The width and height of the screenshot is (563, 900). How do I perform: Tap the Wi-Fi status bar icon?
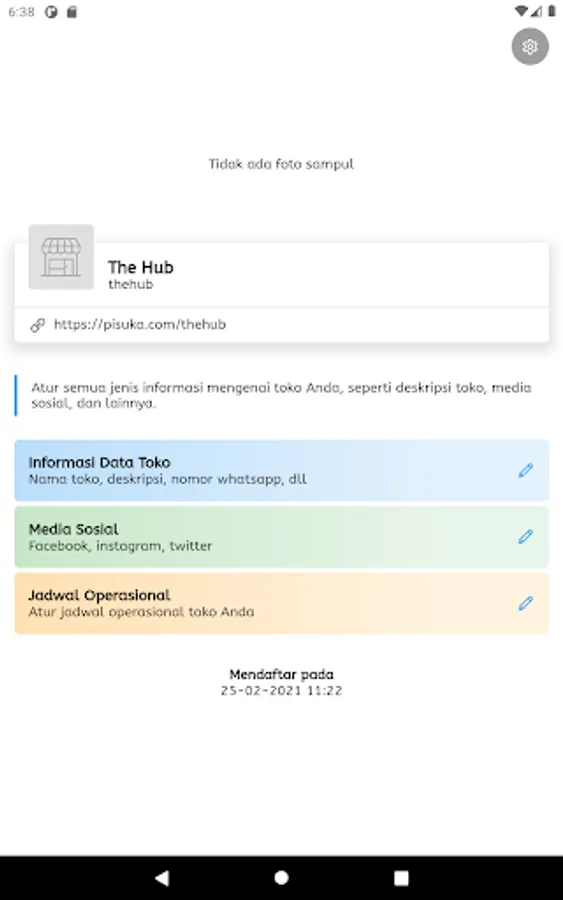[521, 11]
